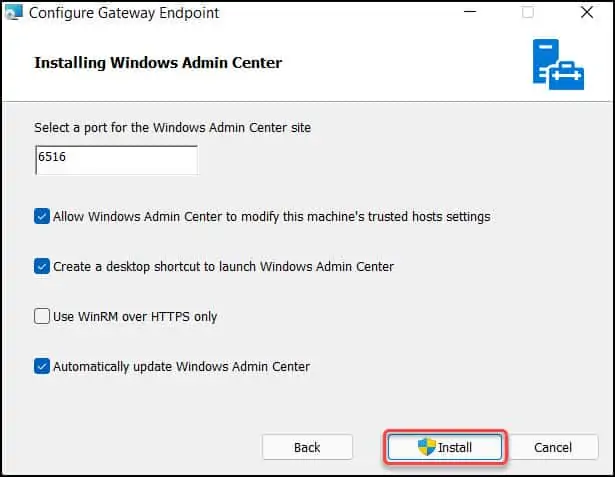This screenshot has width=615, height=477.
Task: Disable Automatically update Windows Admin Center
Action: (42, 366)
